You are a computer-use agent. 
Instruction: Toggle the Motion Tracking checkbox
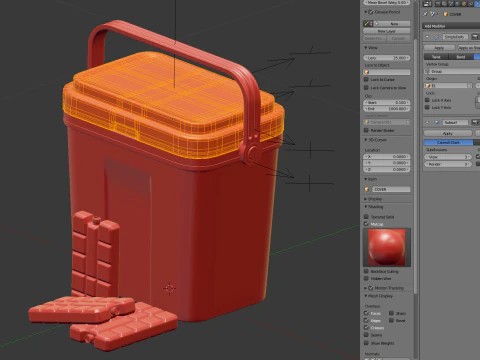[x=370, y=288]
